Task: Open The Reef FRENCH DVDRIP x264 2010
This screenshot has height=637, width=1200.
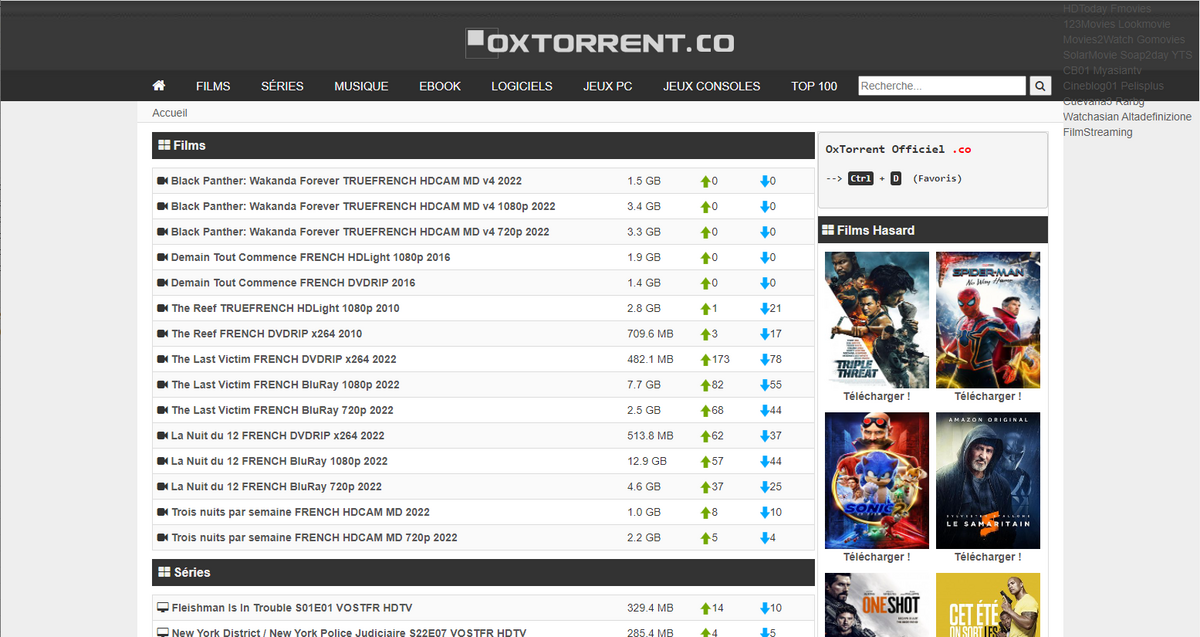Action: pyautogui.click(x=267, y=334)
